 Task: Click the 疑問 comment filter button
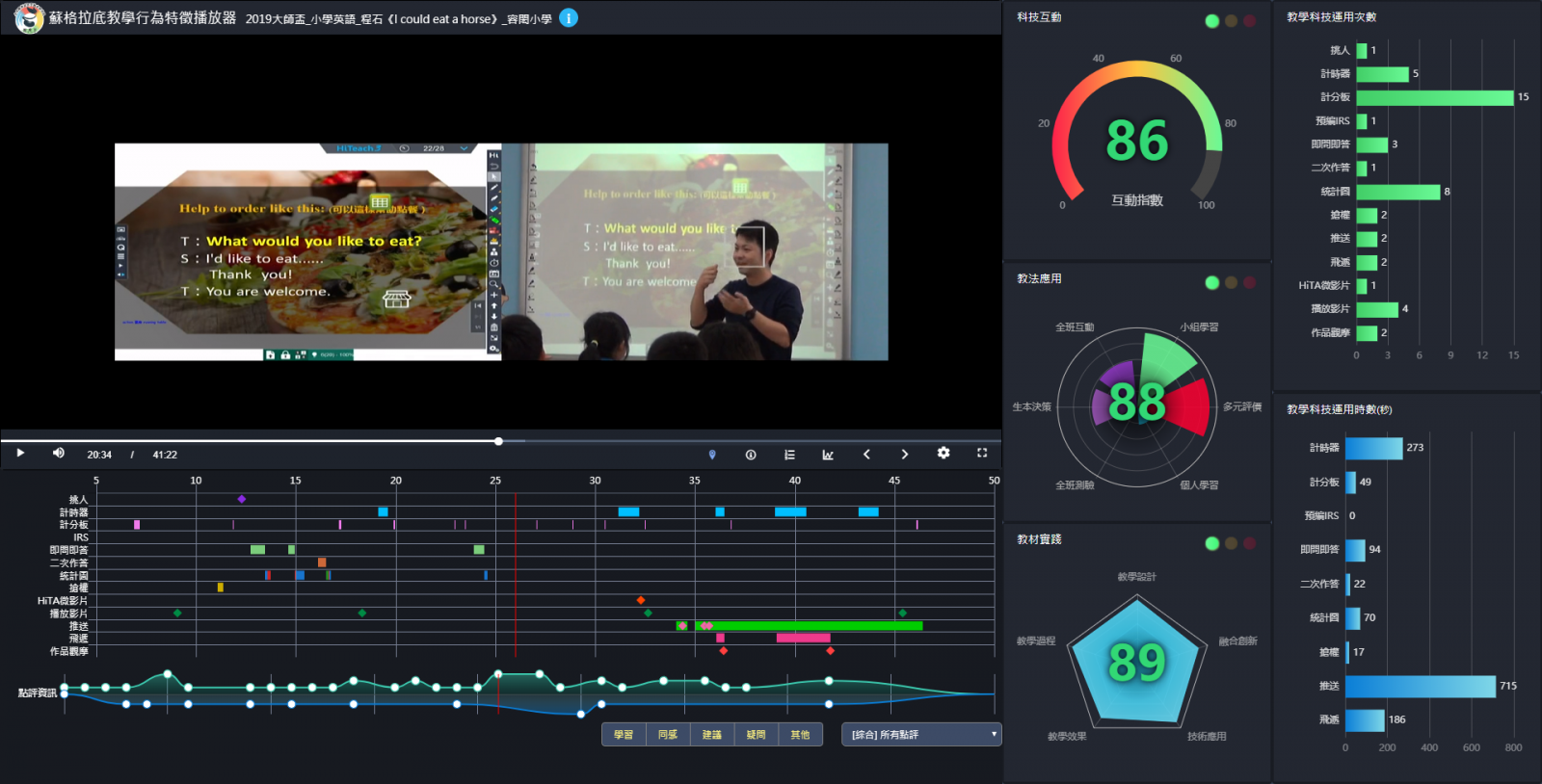[x=756, y=735]
